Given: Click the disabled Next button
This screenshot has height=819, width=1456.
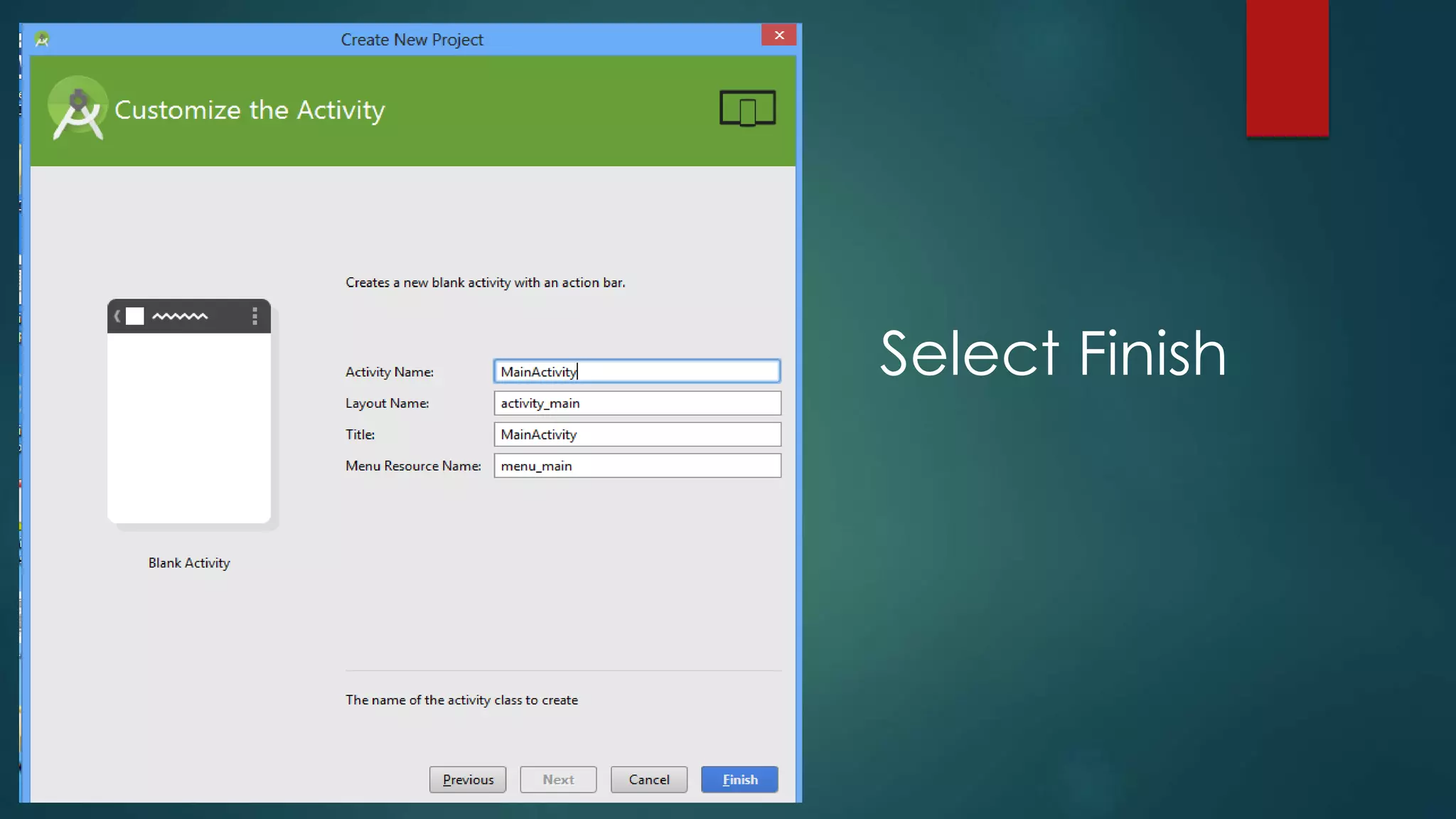Looking at the screenshot, I should (x=558, y=779).
